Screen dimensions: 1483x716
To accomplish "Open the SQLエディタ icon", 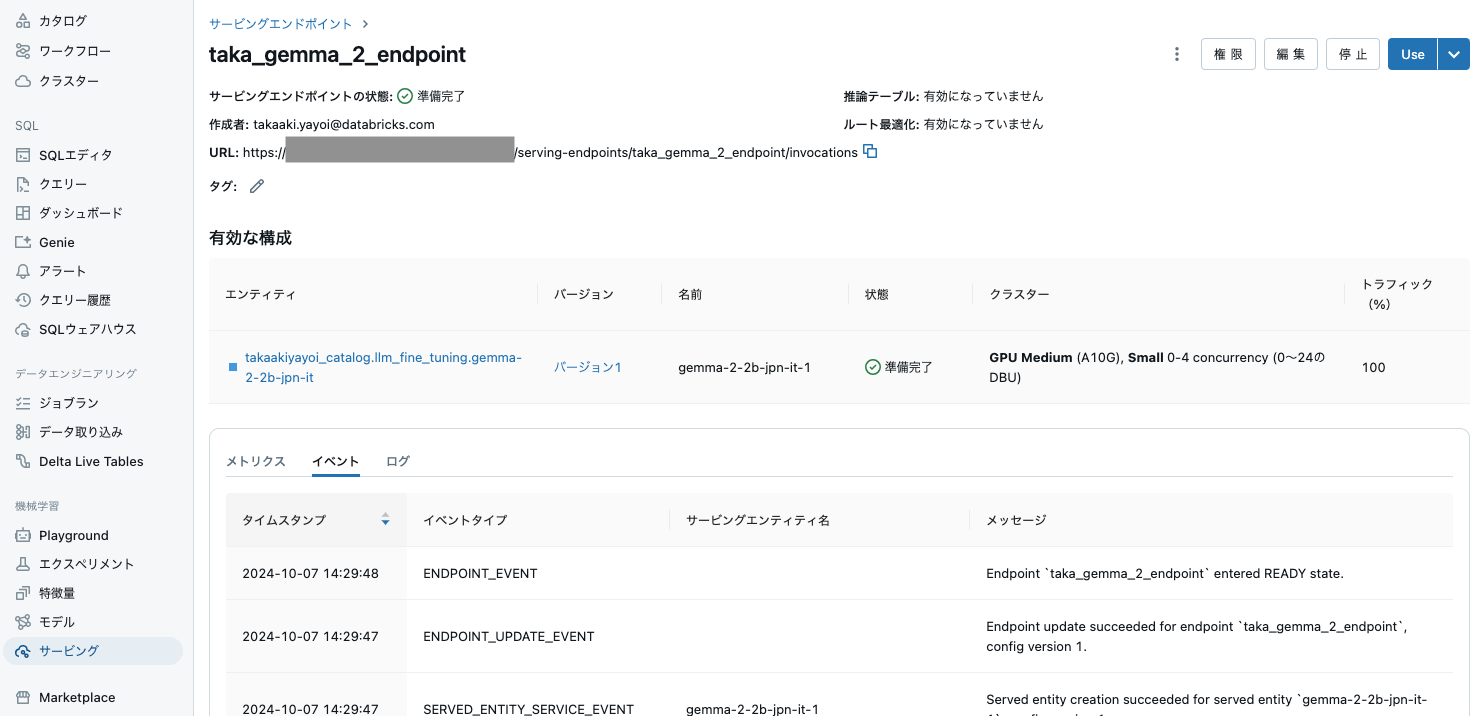I will point(24,155).
